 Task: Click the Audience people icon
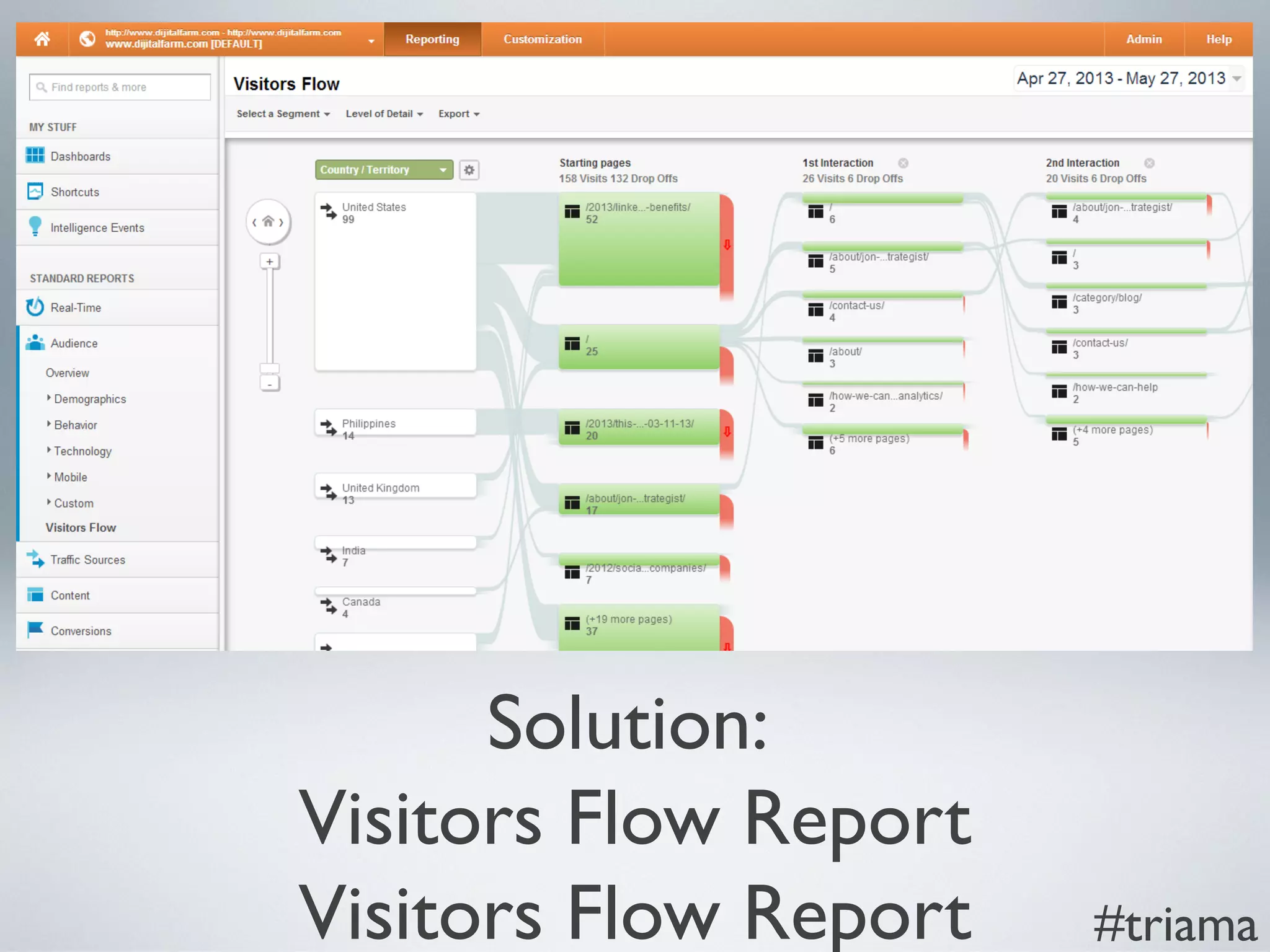tap(35, 342)
